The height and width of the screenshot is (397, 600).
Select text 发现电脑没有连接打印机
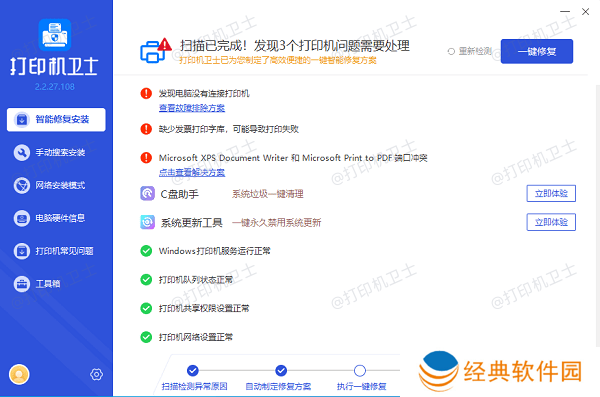pos(204,93)
